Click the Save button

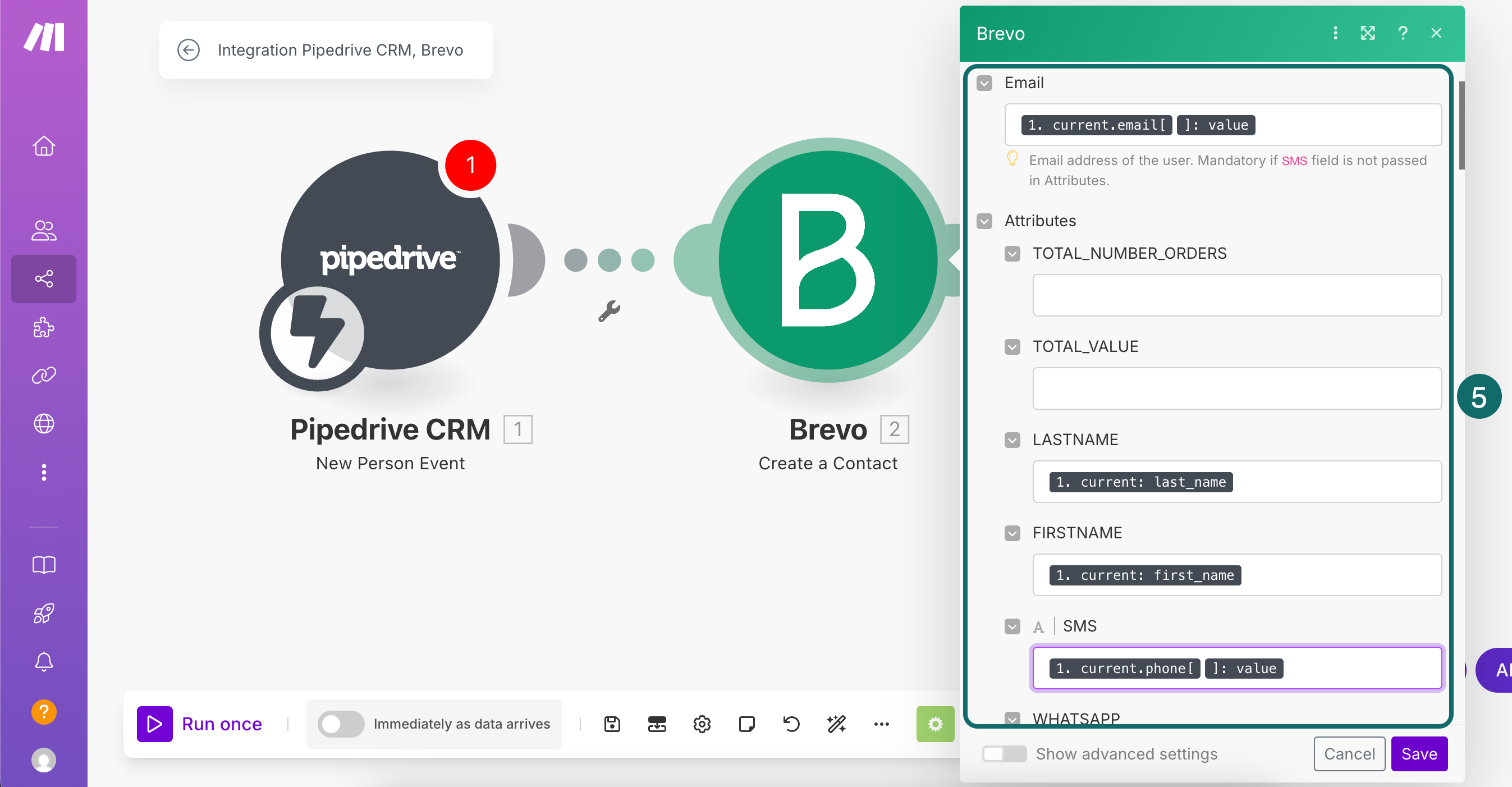(x=1419, y=753)
